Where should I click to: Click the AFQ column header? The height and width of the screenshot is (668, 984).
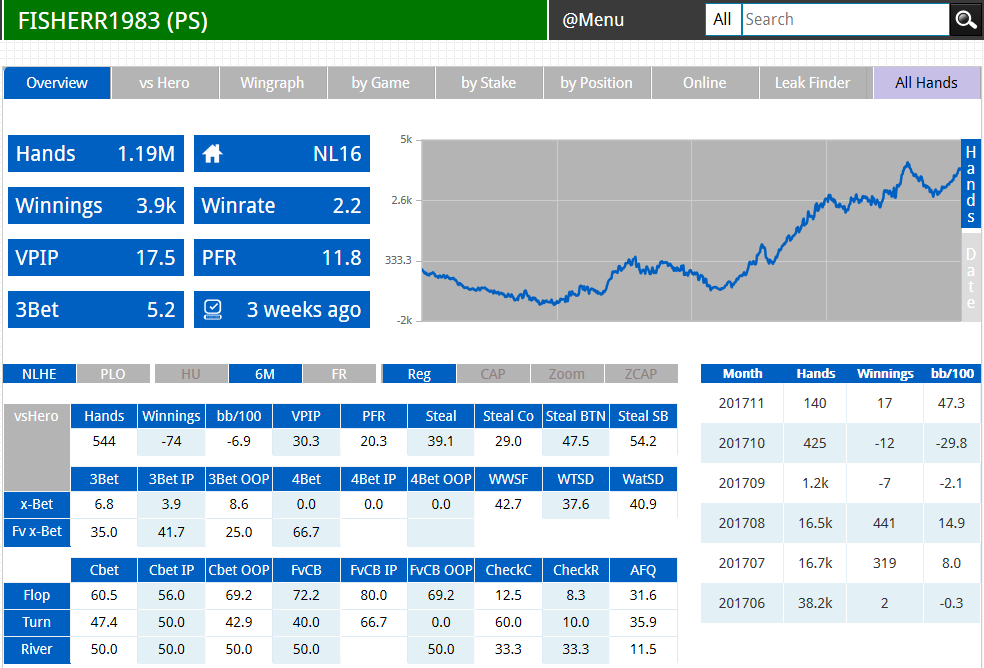coord(643,570)
